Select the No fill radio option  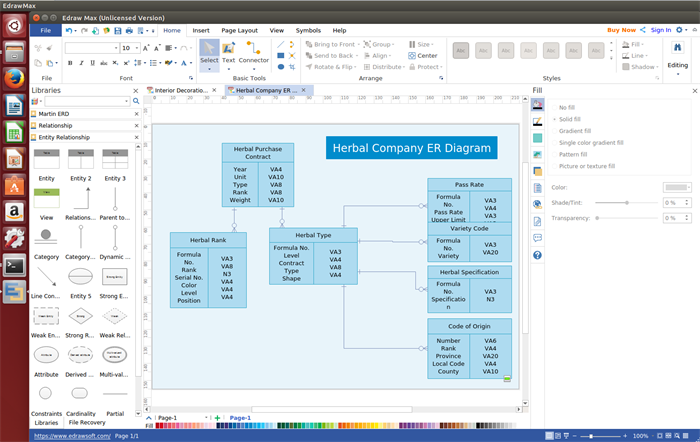567,107
